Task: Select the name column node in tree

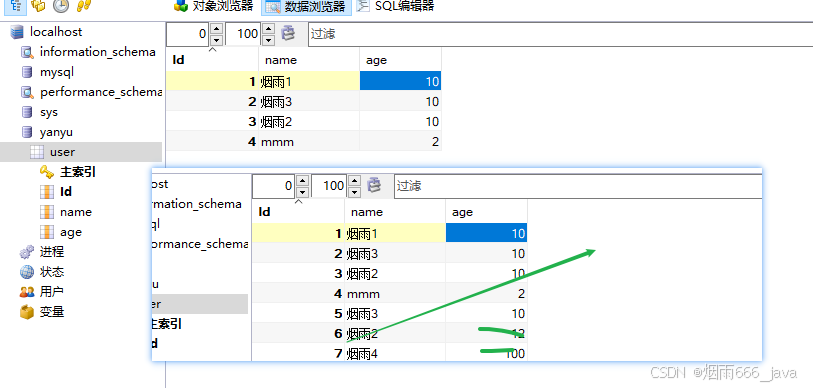Action: point(76,212)
